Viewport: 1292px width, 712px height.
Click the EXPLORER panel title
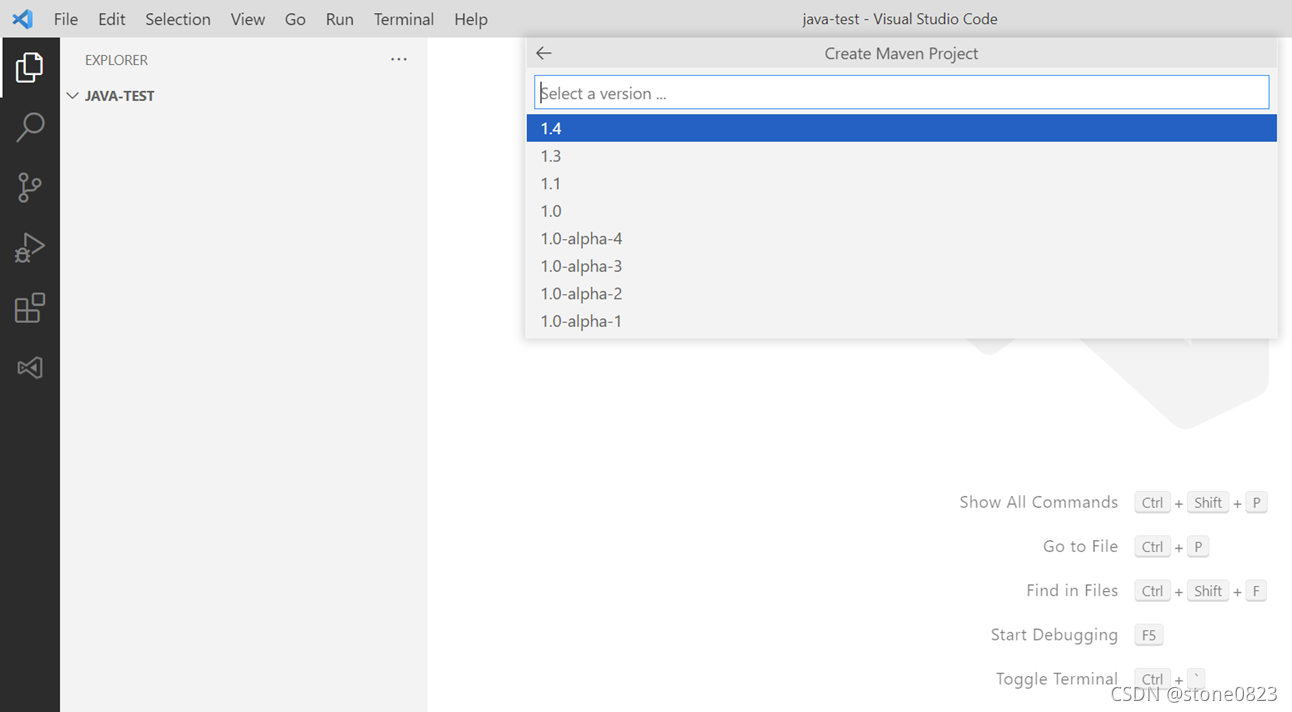point(116,60)
